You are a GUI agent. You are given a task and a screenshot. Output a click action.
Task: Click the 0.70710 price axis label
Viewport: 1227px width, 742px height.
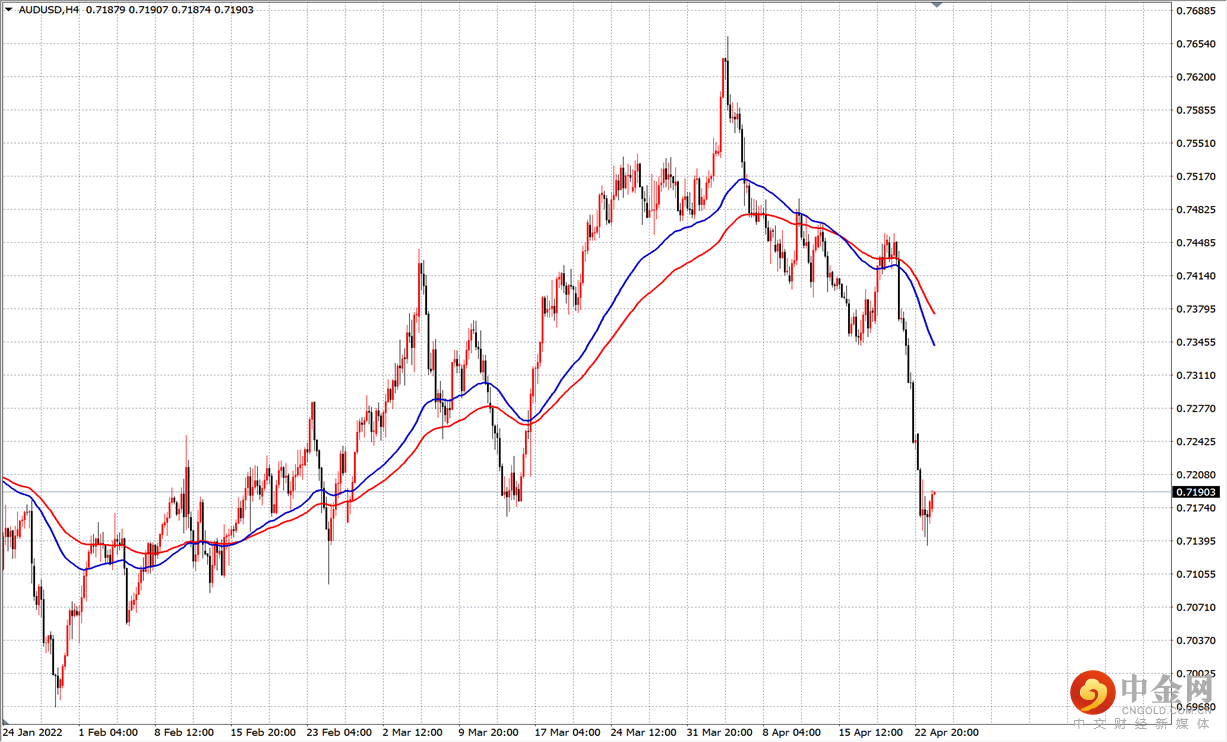tap(1196, 607)
